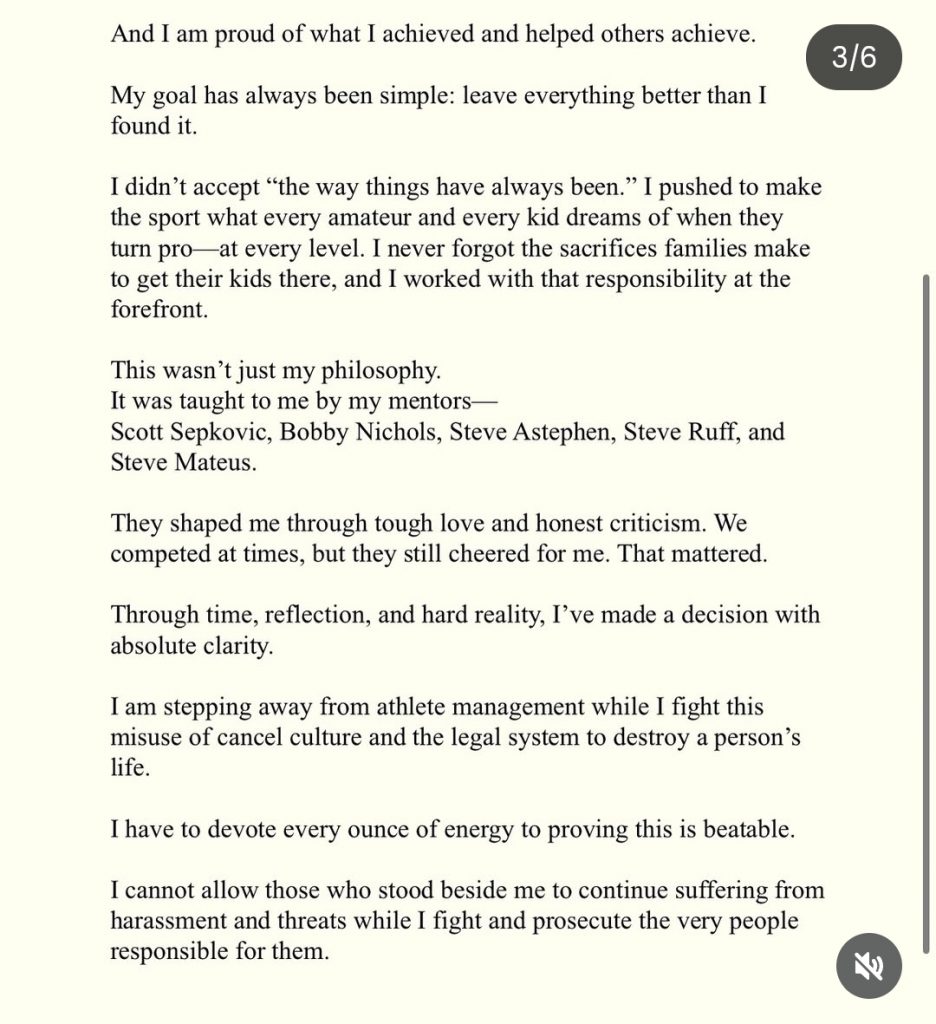The image size is (936, 1024).
Task: Unmute the audio with the speaker icon
Action: pos(869,966)
